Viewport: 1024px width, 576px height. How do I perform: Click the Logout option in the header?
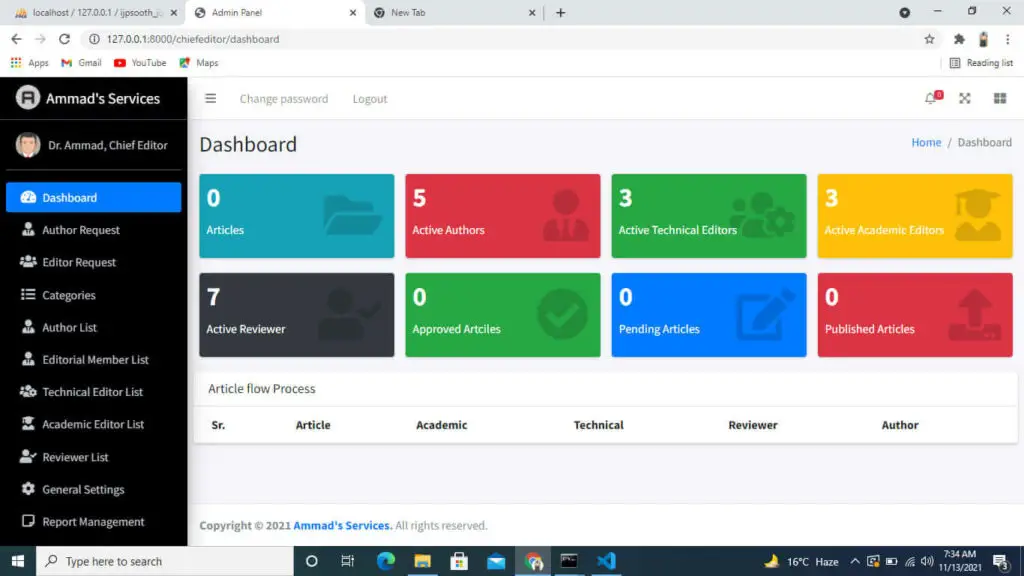[369, 98]
